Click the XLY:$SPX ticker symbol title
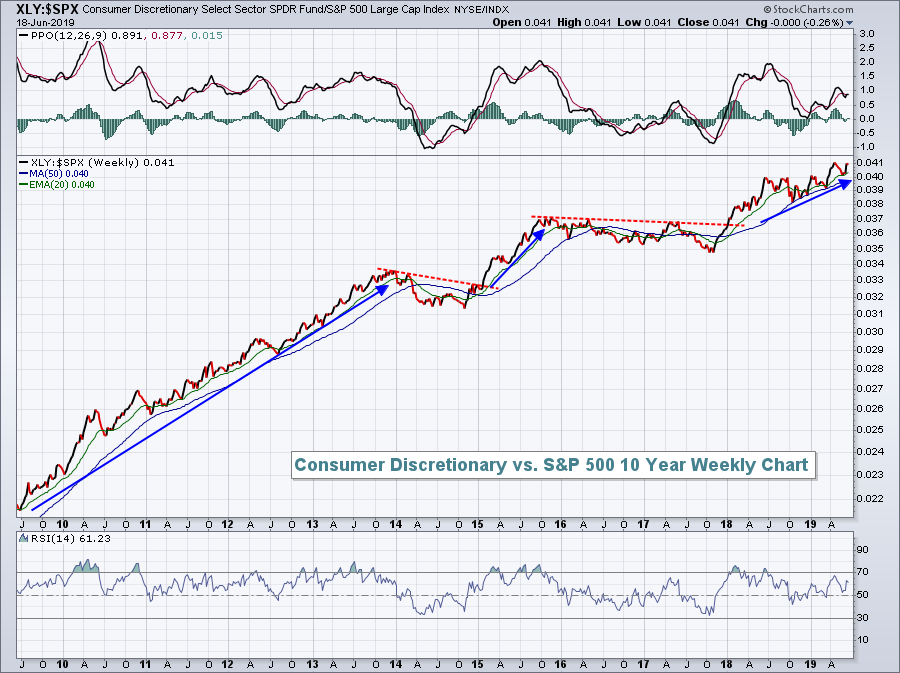 48,9
